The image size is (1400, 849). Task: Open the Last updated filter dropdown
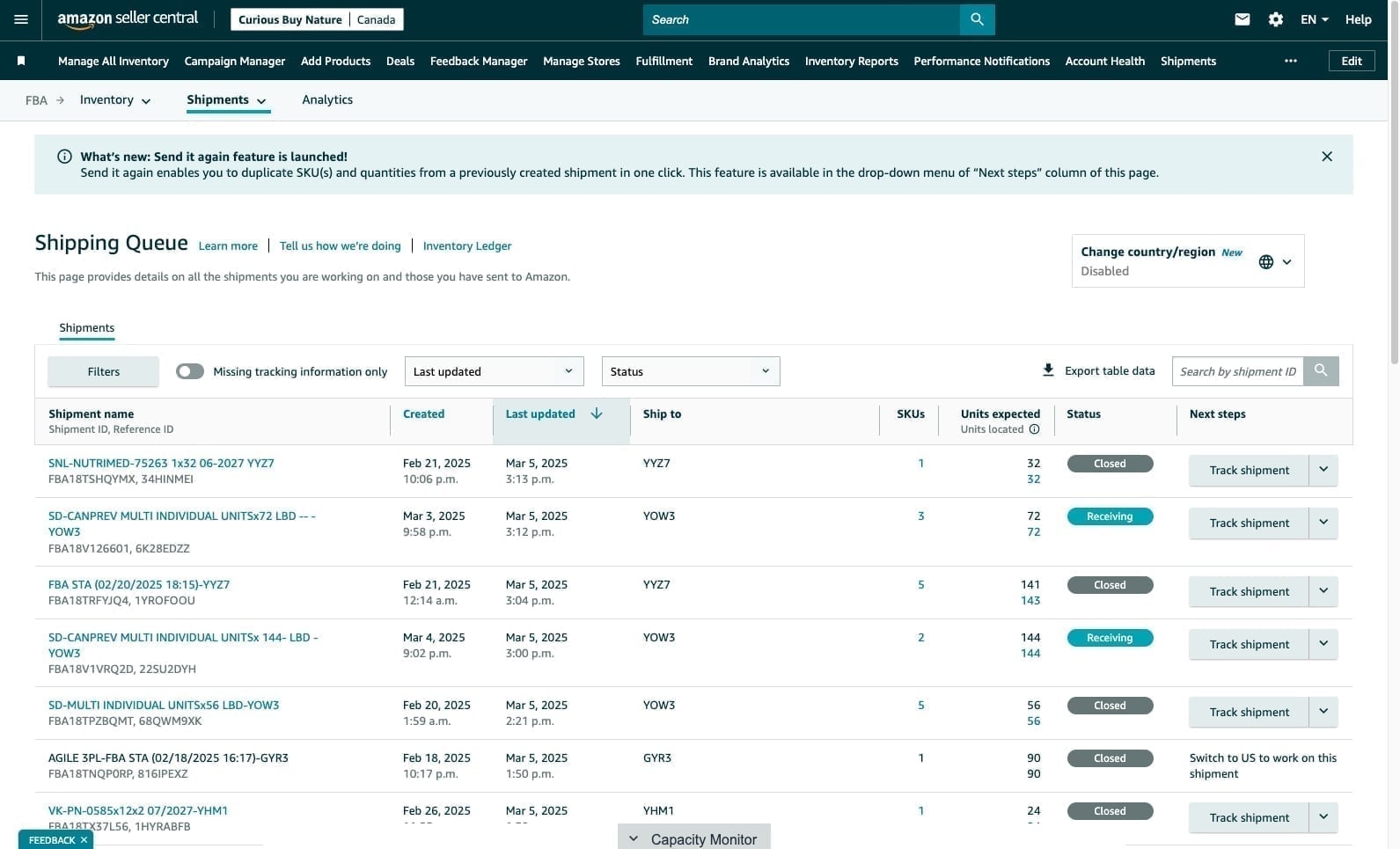pyautogui.click(x=494, y=371)
